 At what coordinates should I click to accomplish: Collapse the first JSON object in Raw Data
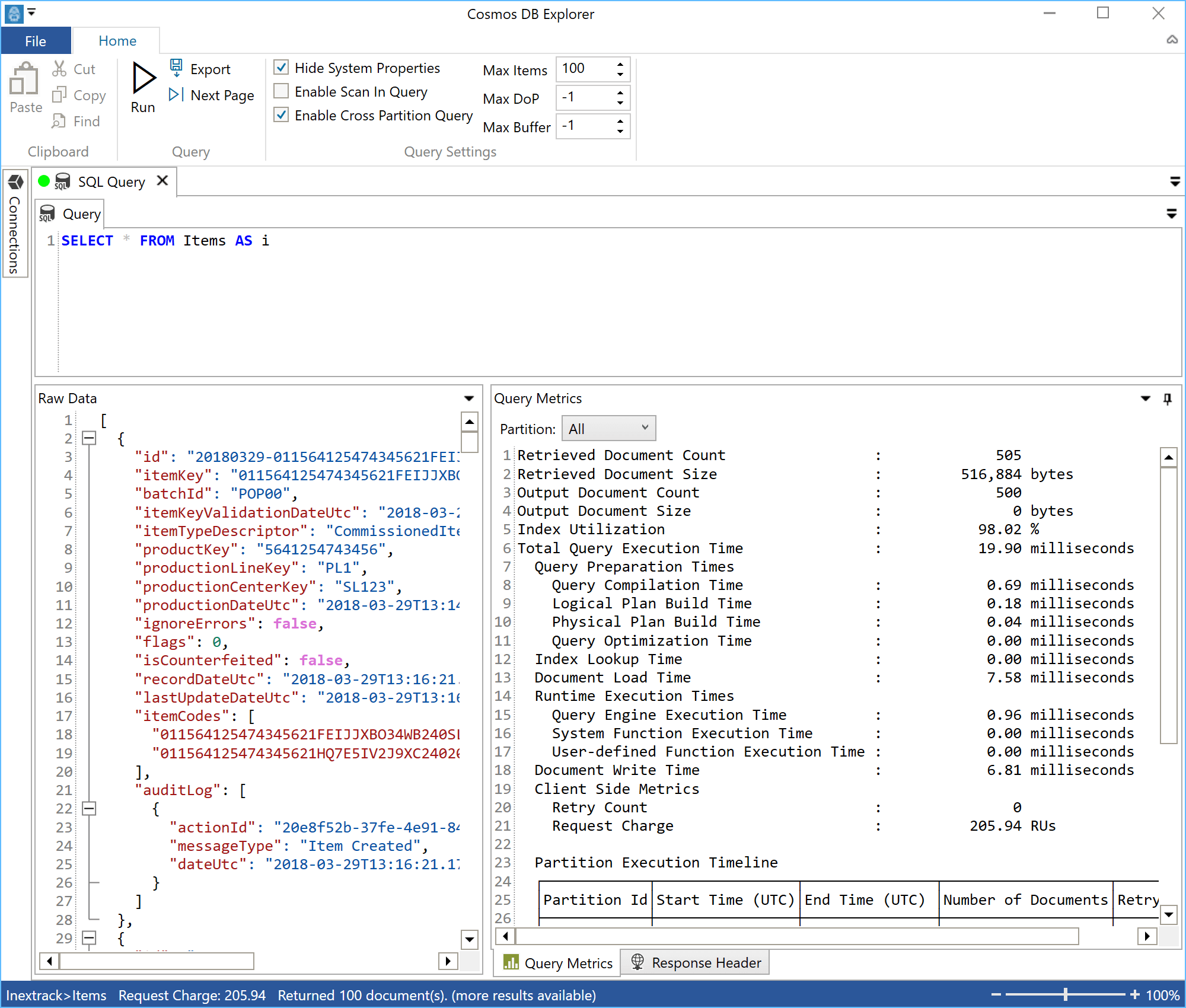[x=89, y=438]
